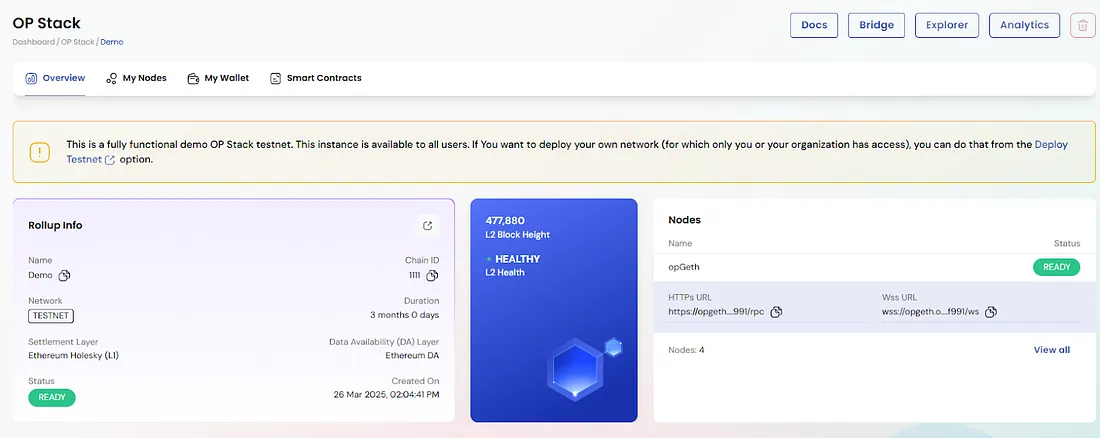Switch to the My Wallet tab
1100x438 pixels.
point(218,78)
